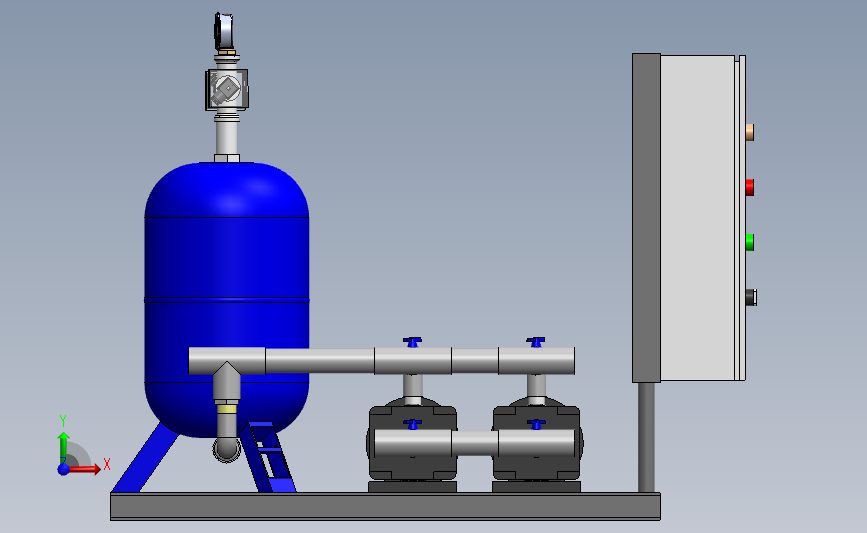Select the tank's right blue leg bracket

pos(269,457)
